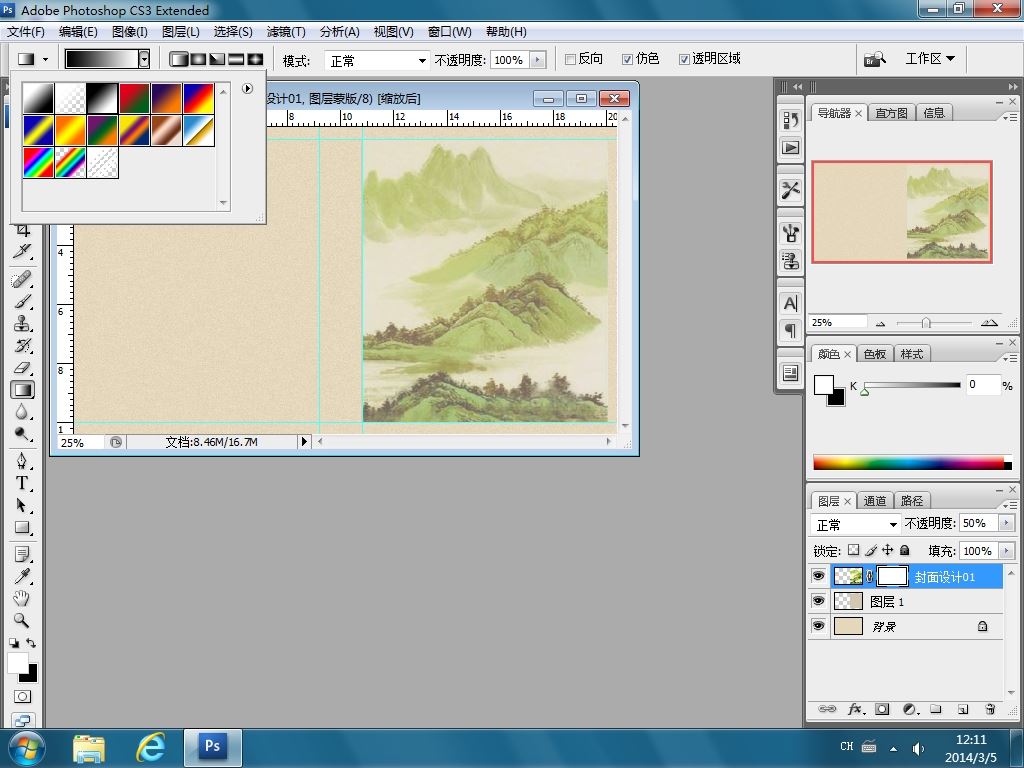The image size is (1024, 768).
Task: Open the 工作区 workspace menu
Action: pyautogui.click(x=930, y=59)
